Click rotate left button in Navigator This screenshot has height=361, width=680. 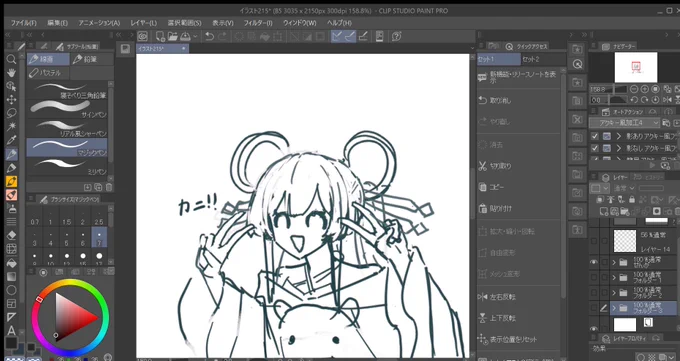coord(634,100)
